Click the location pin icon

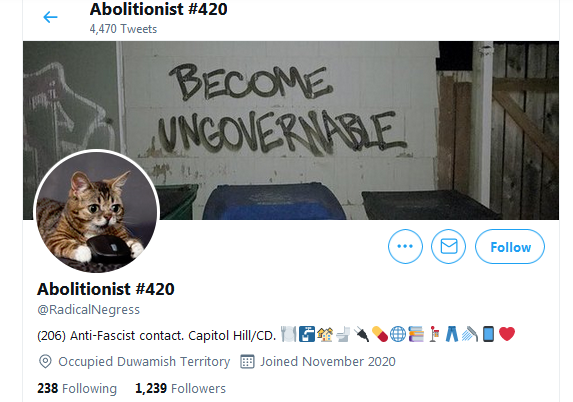pyautogui.click(x=45, y=361)
